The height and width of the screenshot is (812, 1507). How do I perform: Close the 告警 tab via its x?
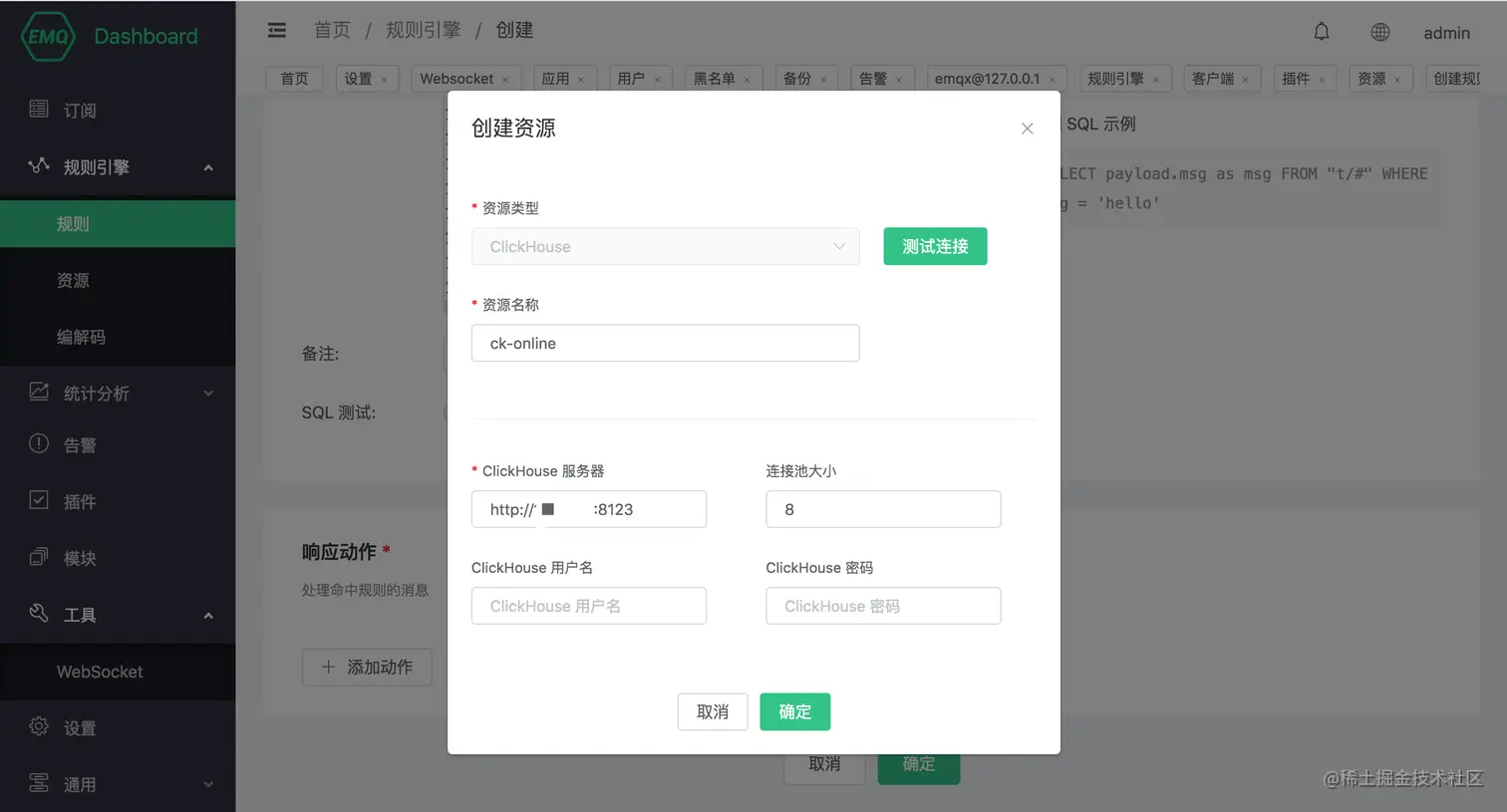(x=899, y=80)
